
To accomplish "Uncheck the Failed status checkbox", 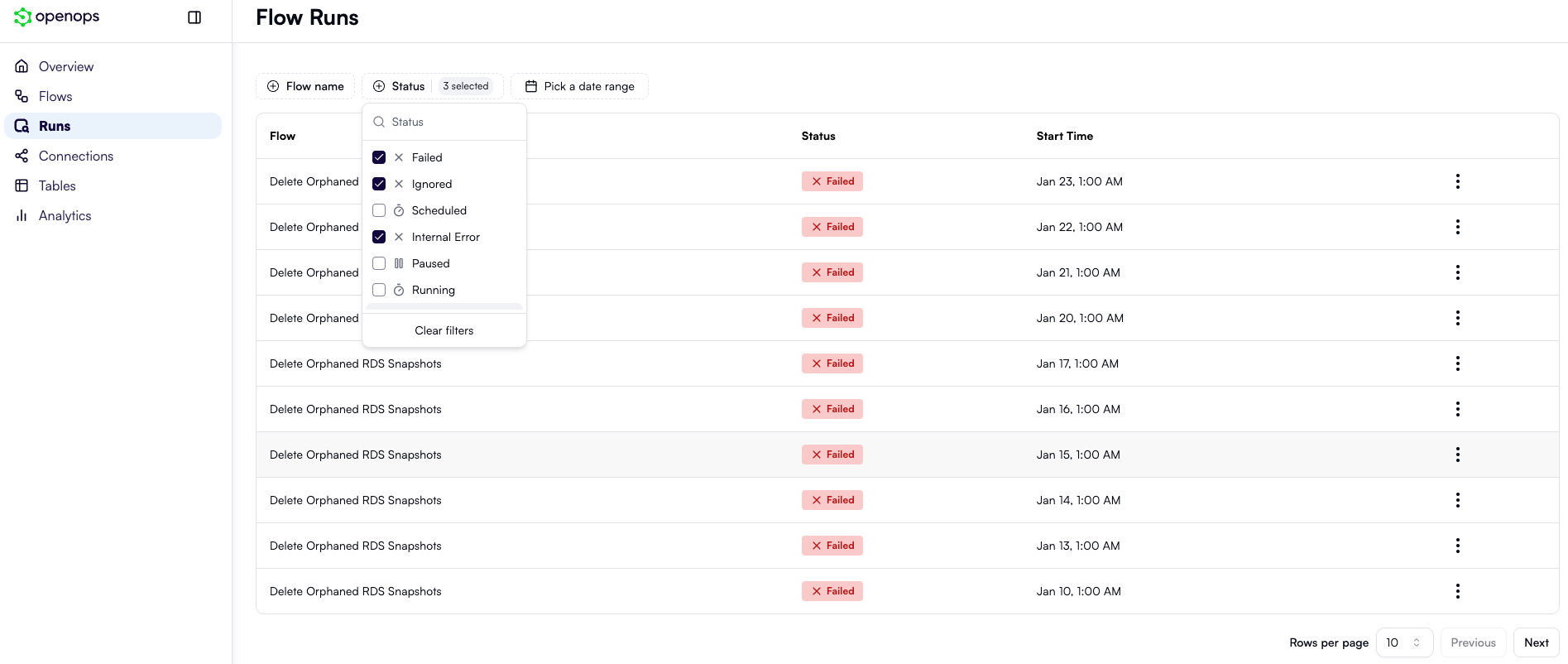I will coord(379,157).
